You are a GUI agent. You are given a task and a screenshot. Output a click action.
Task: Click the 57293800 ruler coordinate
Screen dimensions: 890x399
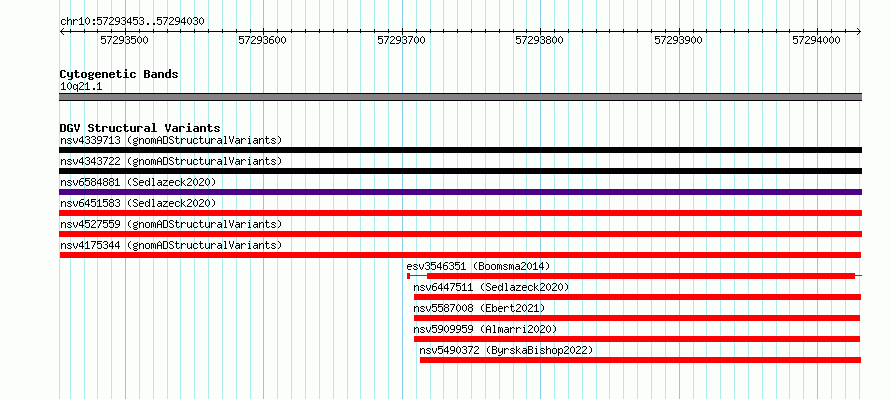[x=539, y=40]
